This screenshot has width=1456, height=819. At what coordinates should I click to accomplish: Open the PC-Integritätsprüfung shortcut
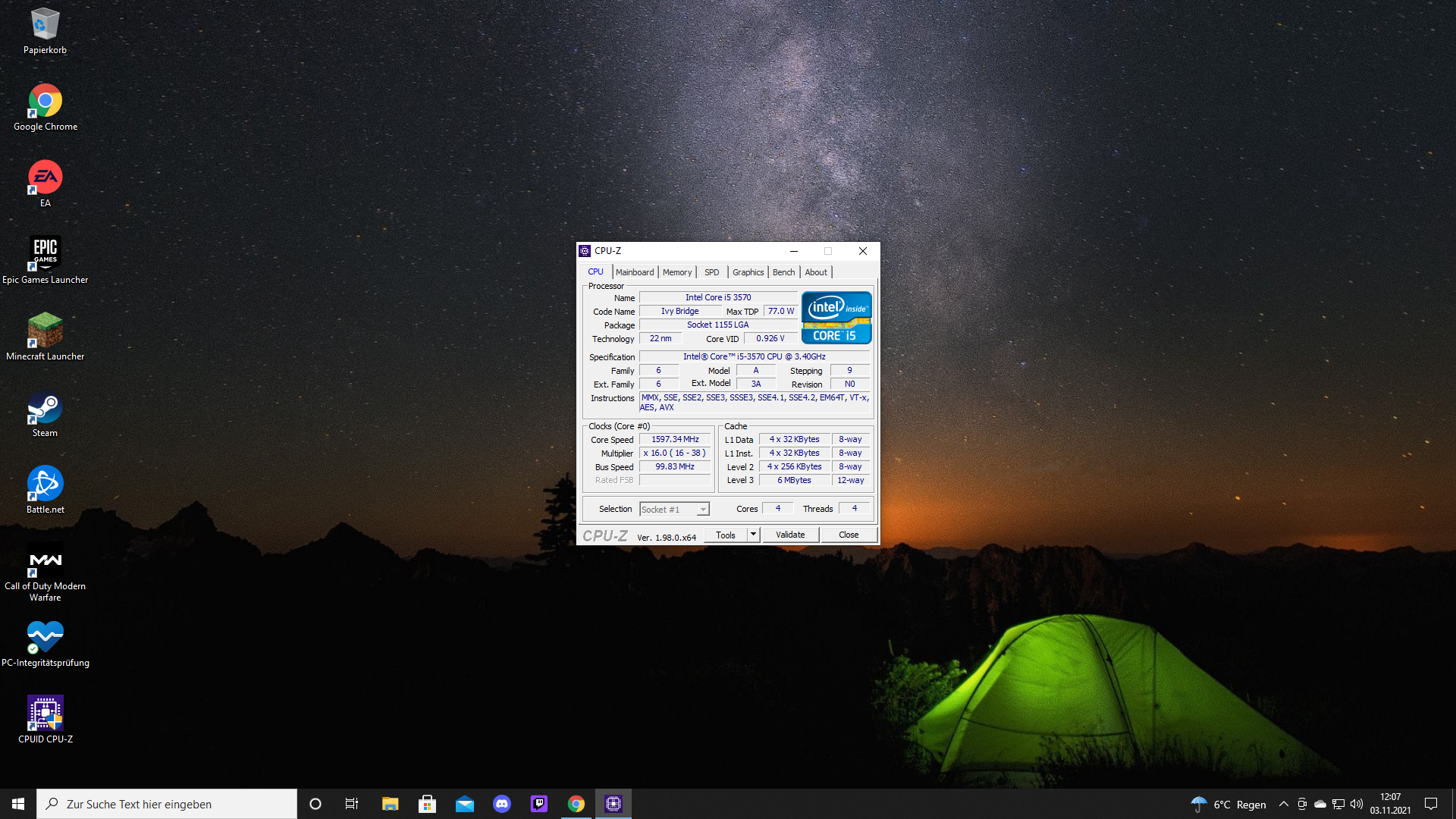pyautogui.click(x=45, y=637)
